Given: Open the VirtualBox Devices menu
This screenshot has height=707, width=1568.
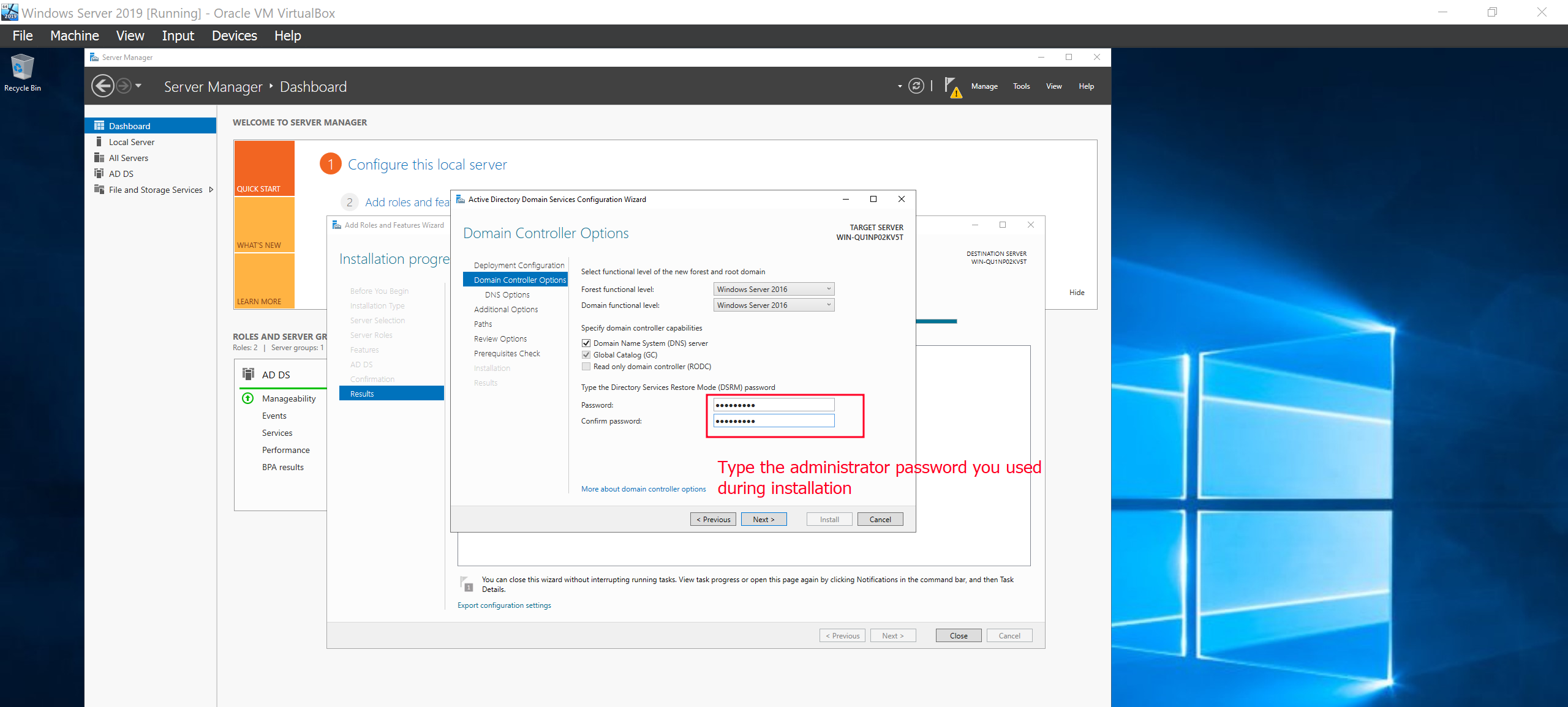Looking at the screenshot, I should pos(235,36).
